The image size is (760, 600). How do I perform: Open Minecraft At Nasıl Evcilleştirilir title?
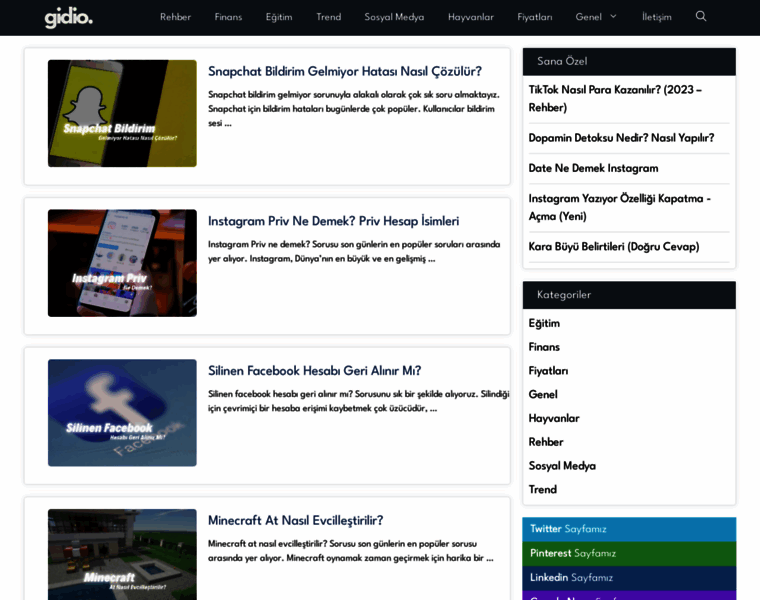point(296,521)
